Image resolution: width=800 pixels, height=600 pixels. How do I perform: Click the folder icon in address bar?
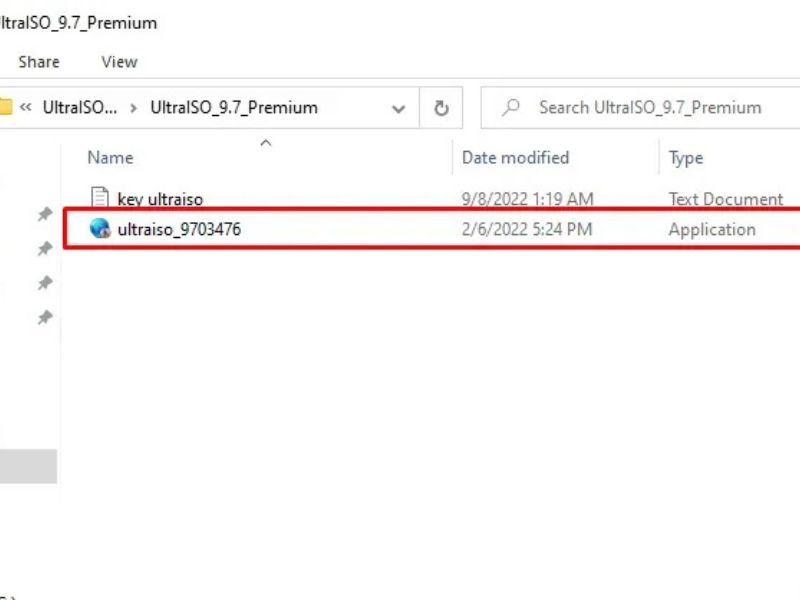click(5, 107)
